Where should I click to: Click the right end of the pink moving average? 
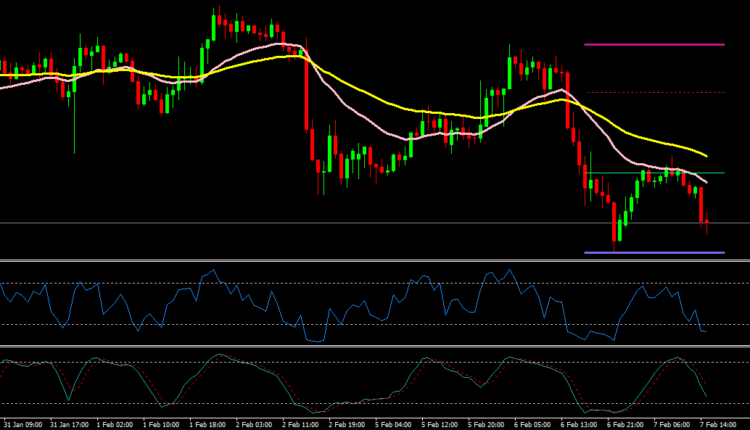click(x=706, y=182)
